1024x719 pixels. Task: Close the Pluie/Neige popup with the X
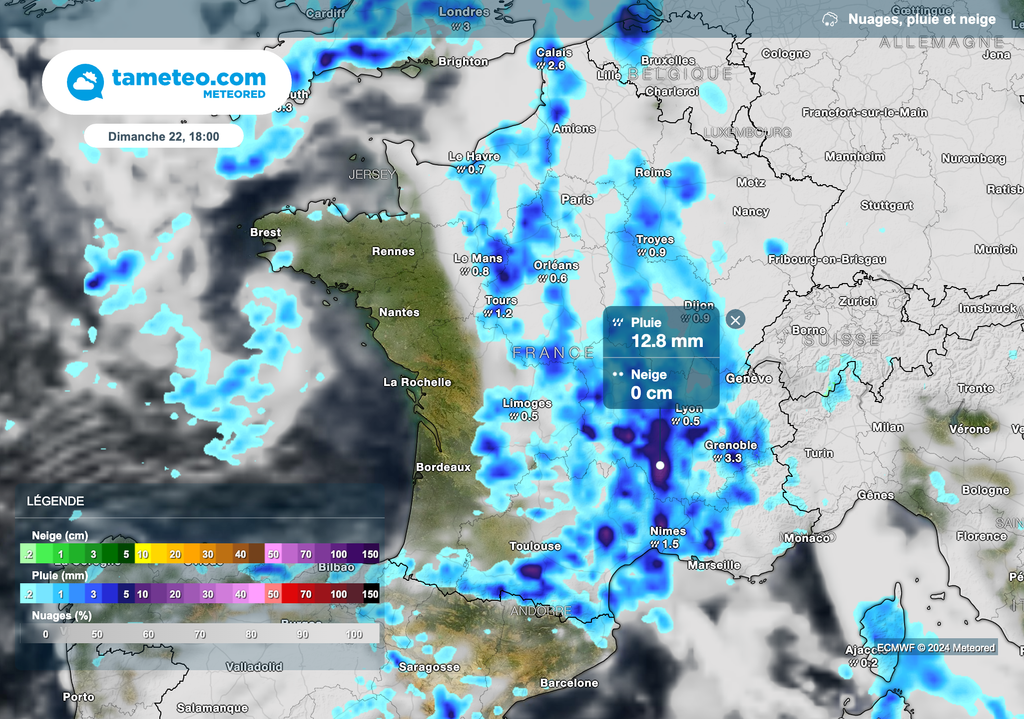[x=736, y=320]
